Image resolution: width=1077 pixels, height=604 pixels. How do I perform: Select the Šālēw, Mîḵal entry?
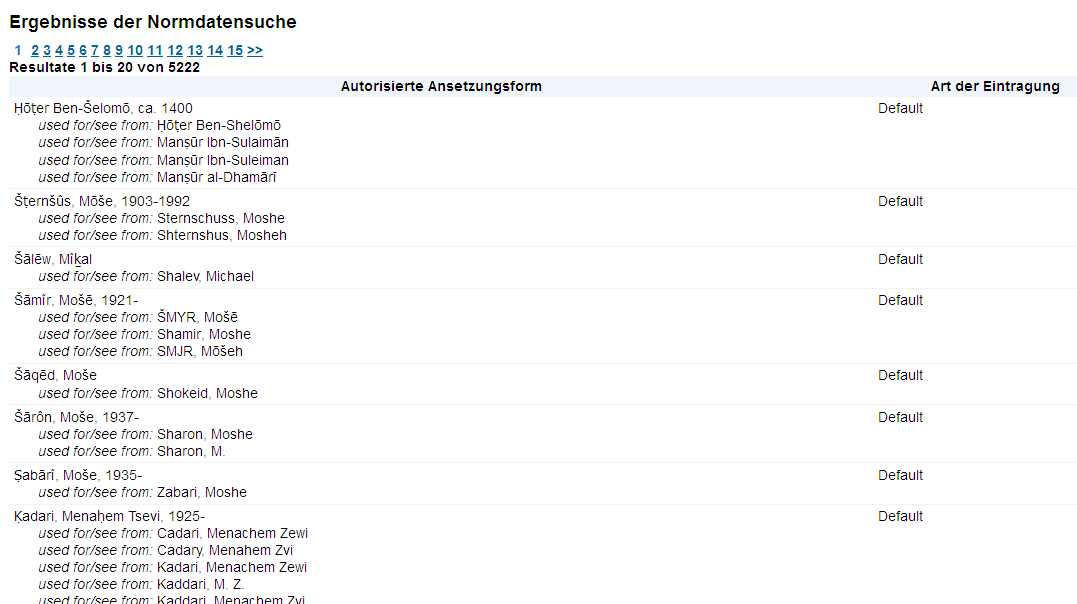click(x=53, y=259)
